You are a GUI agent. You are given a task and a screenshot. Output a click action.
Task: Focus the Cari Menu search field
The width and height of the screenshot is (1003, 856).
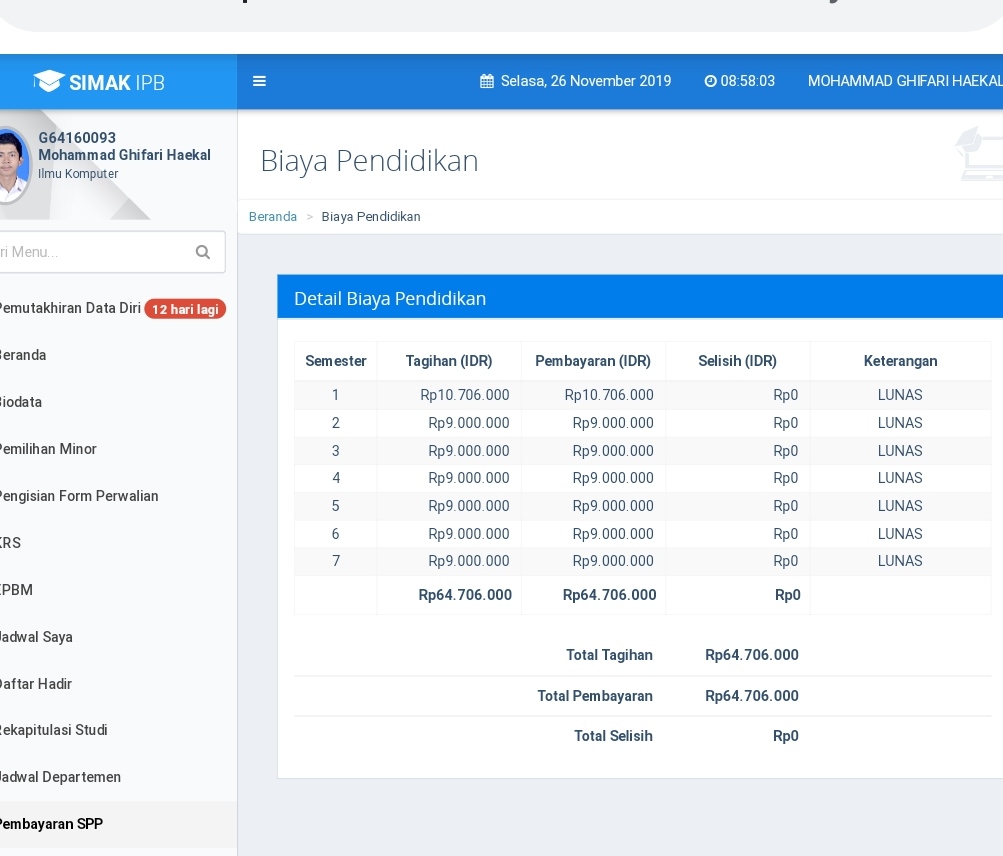click(112, 252)
